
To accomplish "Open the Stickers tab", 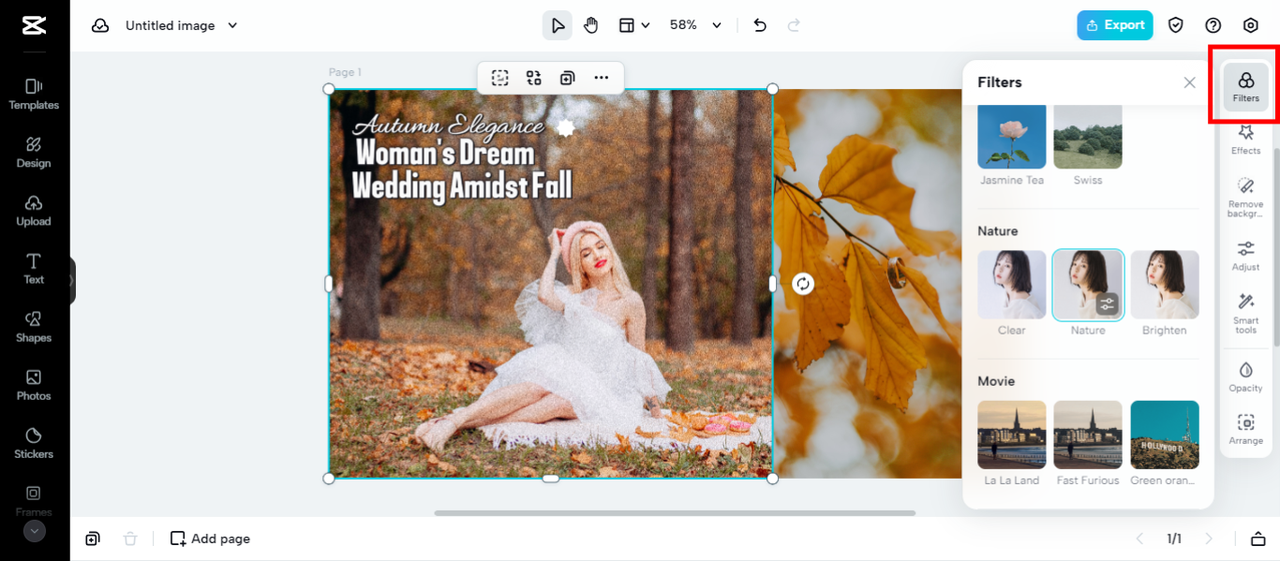I will [x=34, y=443].
